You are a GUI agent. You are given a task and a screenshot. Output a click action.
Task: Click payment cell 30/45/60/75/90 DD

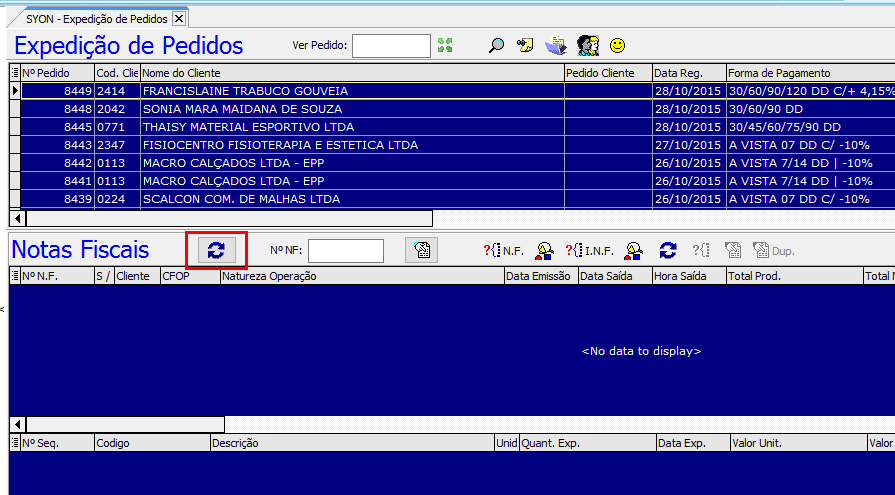[811, 127]
